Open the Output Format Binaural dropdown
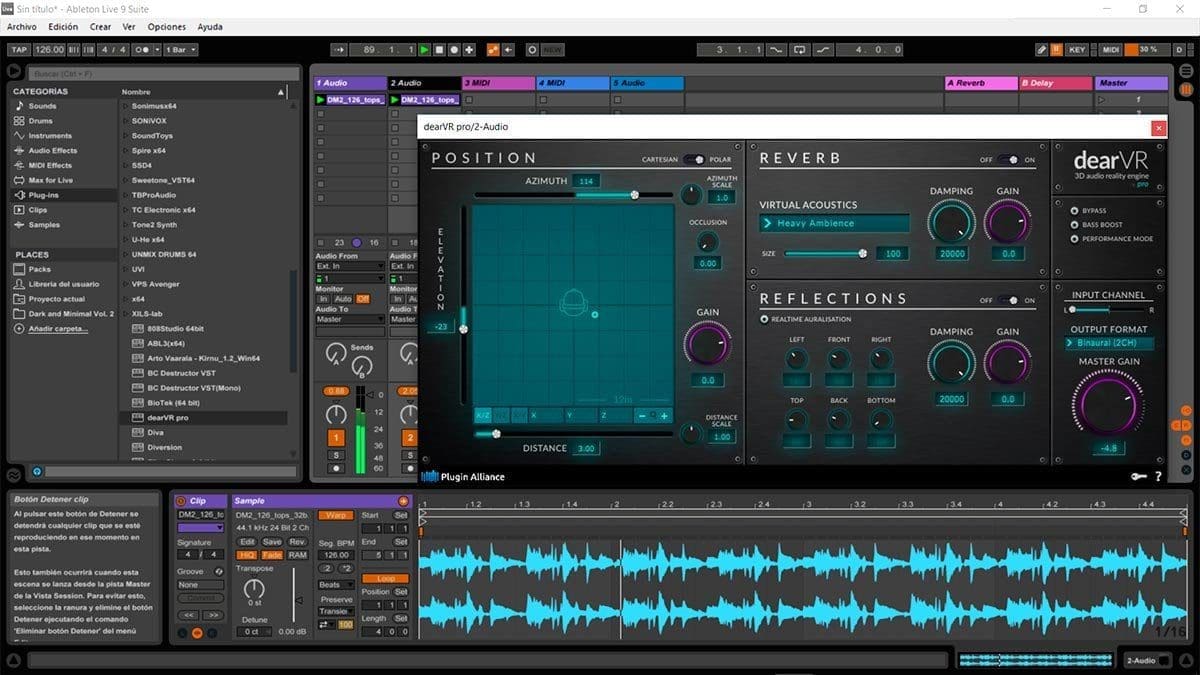 tap(1108, 343)
